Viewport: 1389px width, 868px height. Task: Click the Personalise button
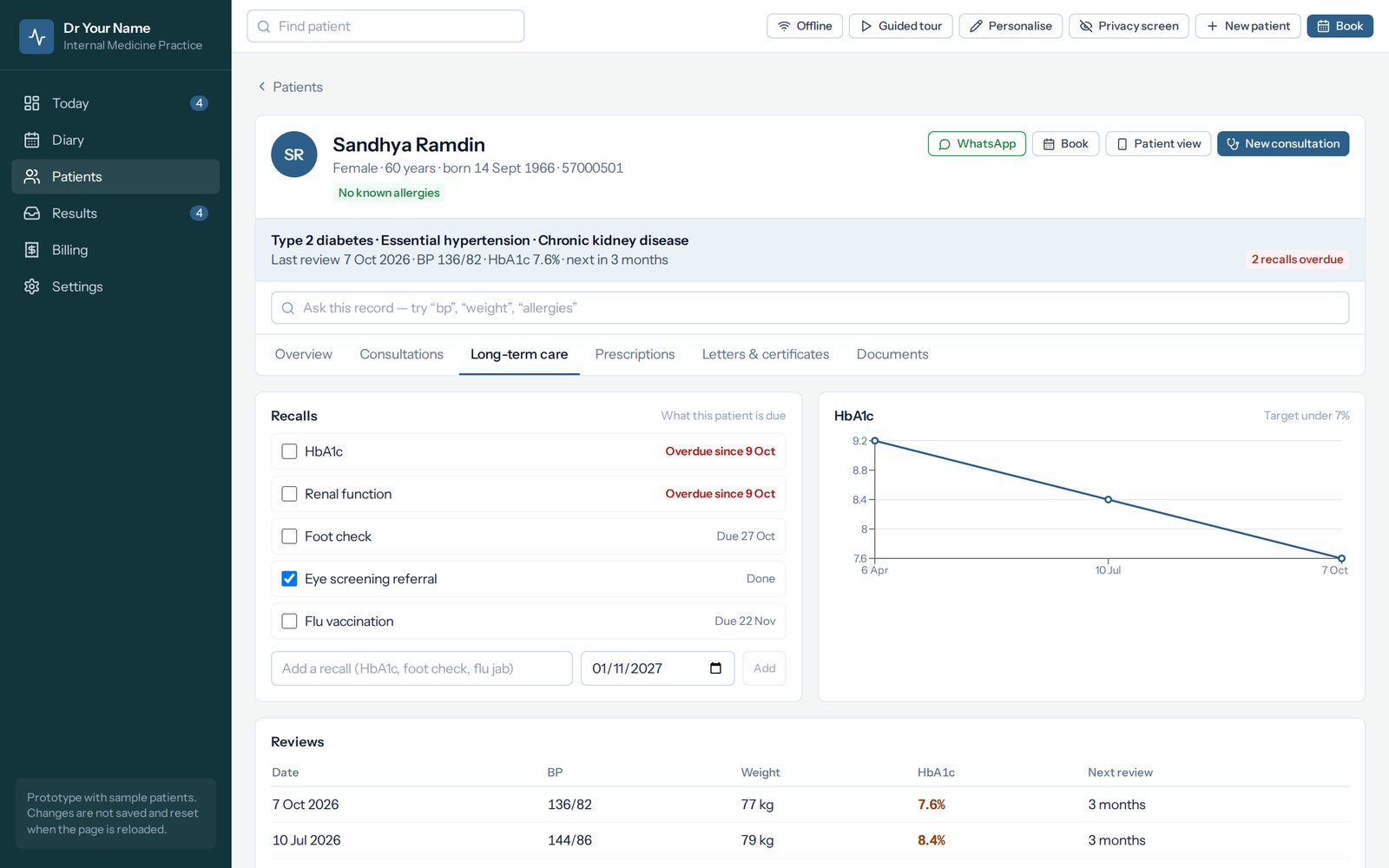coord(1010,26)
